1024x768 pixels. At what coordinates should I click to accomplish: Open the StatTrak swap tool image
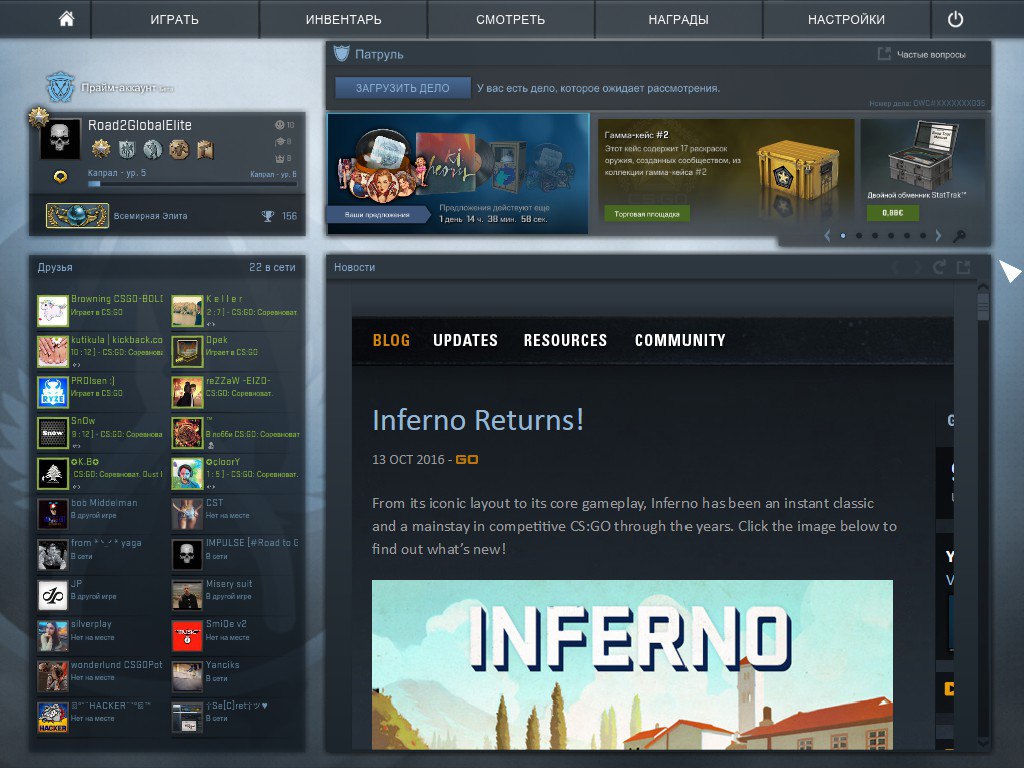tap(923, 155)
